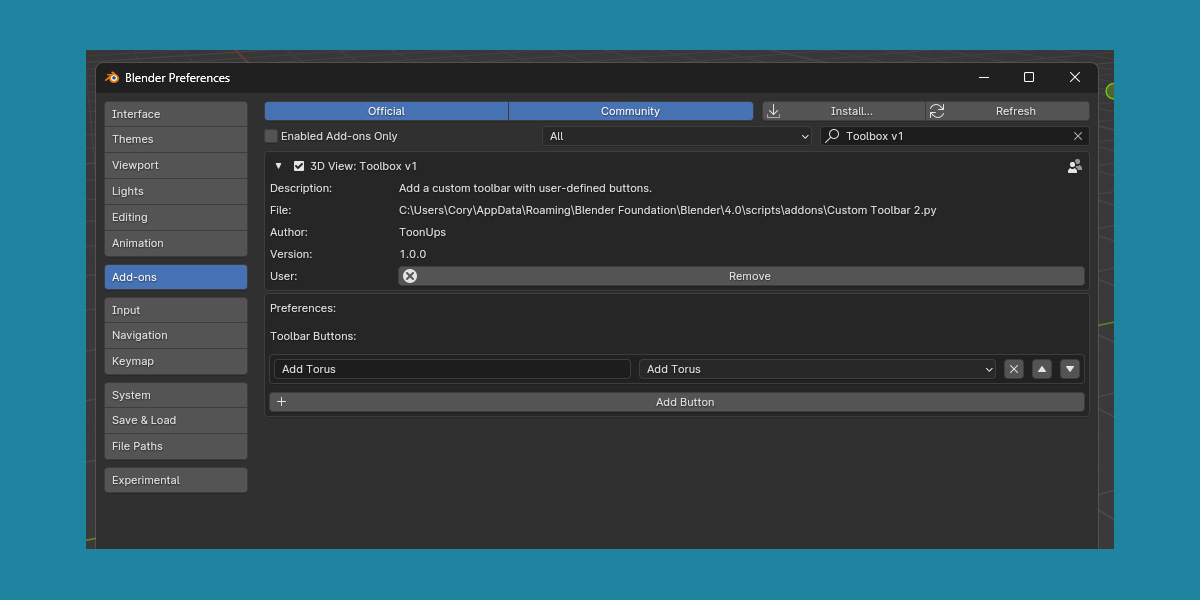1200x600 pixels.
Task: Click the Add Torus name text field
Action: pyautogui.click(x=452, y=369)
